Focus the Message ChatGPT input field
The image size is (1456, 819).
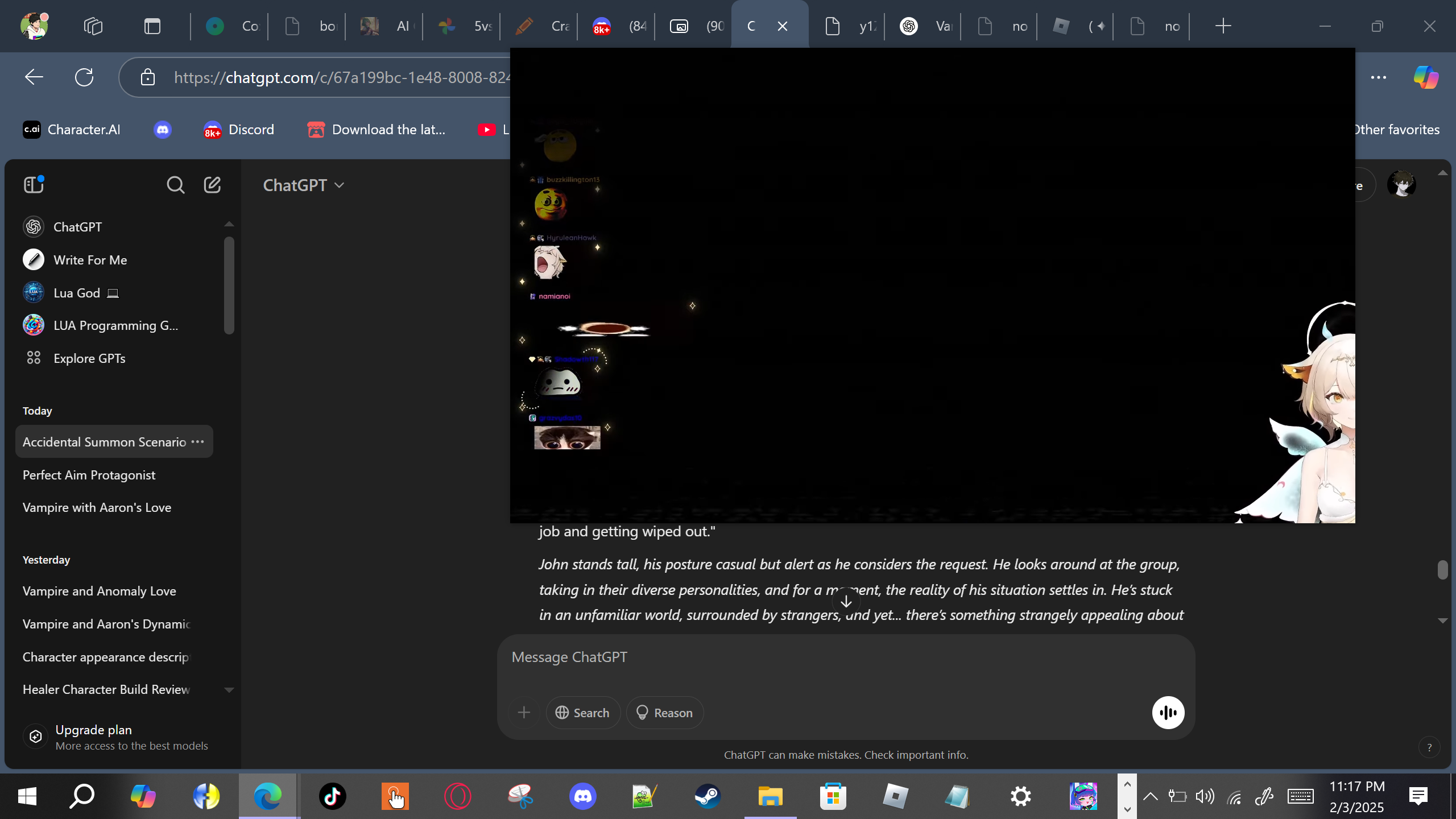[x=846, y=657]
